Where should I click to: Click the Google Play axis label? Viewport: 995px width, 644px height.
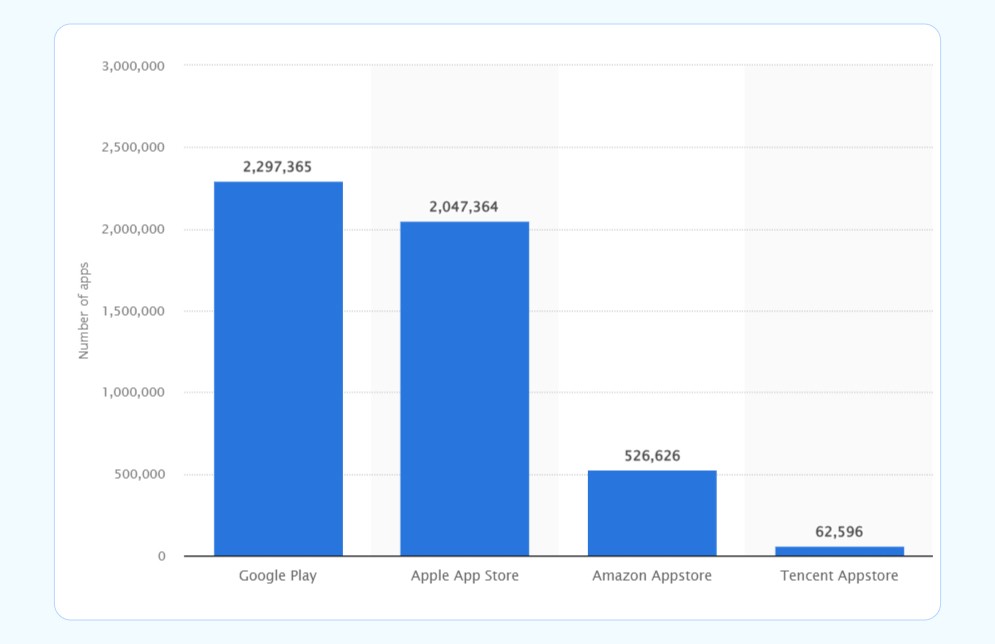[x=278, y=576]
